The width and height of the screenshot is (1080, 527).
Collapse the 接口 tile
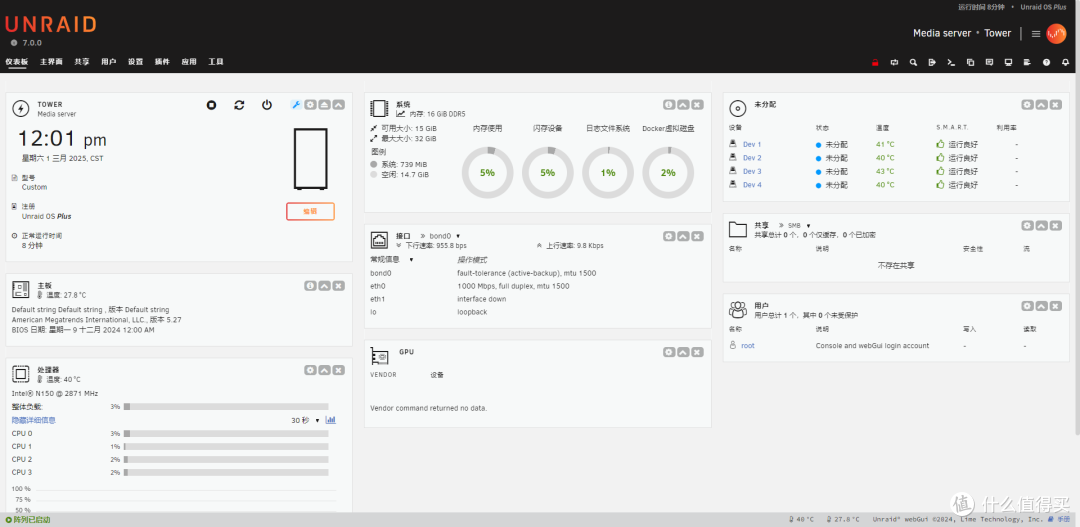point(683,236)
